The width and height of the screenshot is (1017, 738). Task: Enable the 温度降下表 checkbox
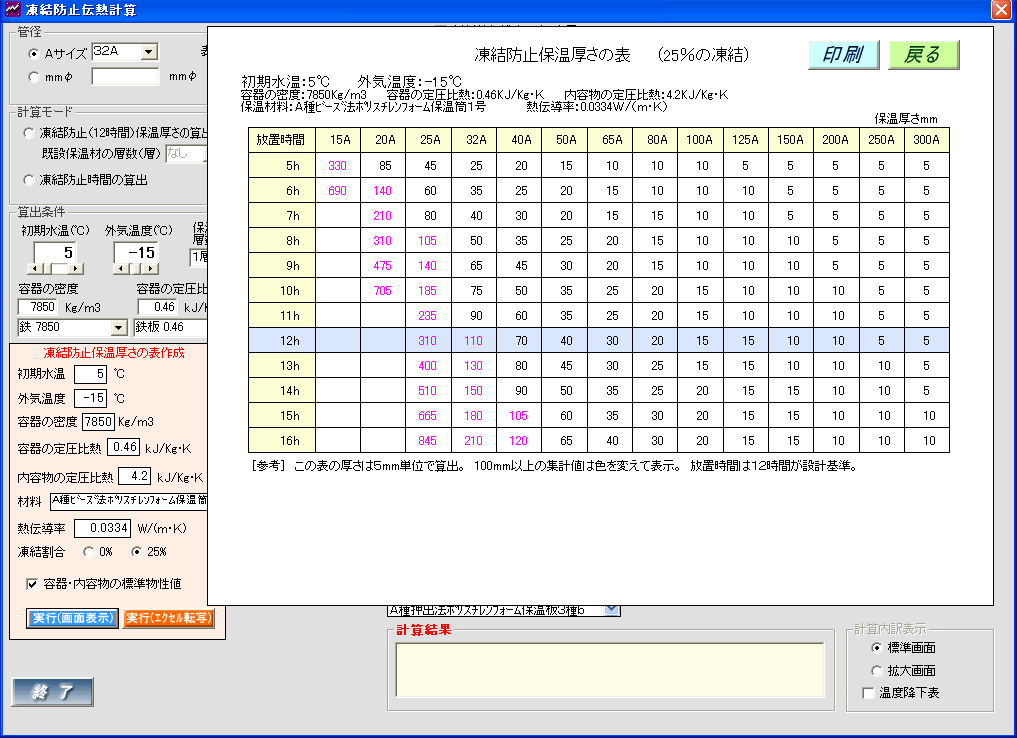[x=867, y=693]
